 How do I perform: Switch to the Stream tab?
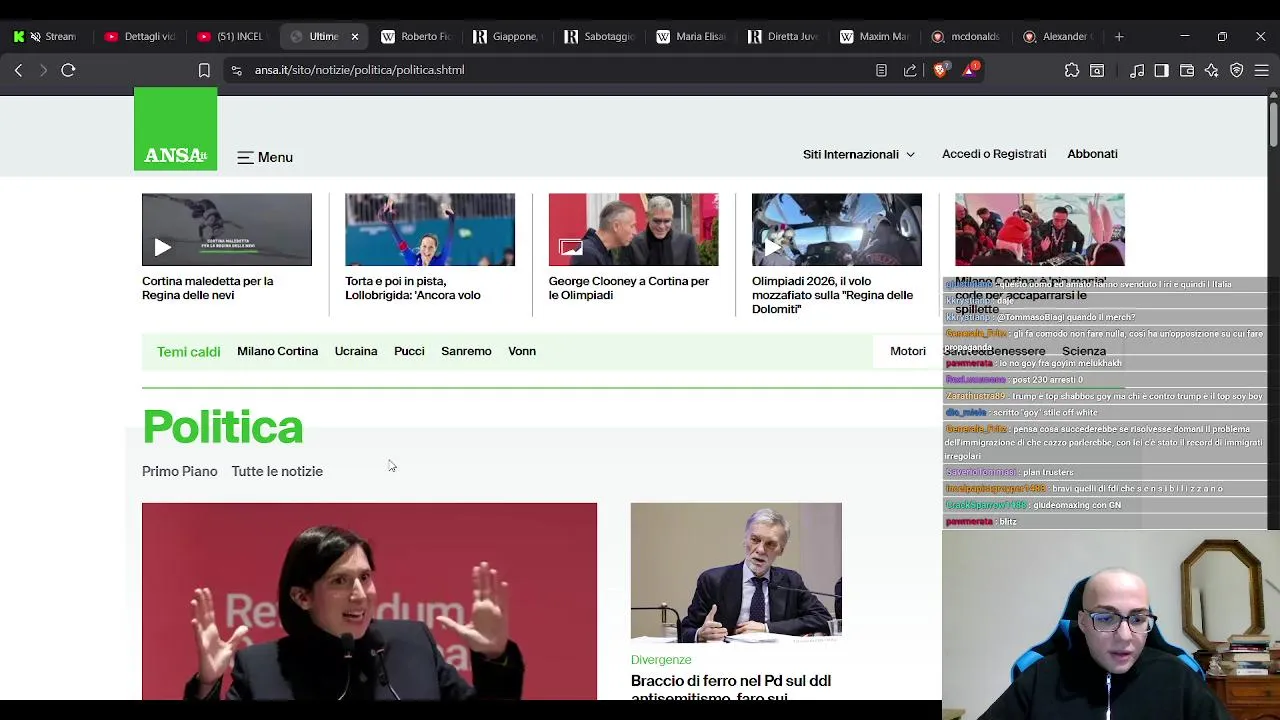[60, 36]
